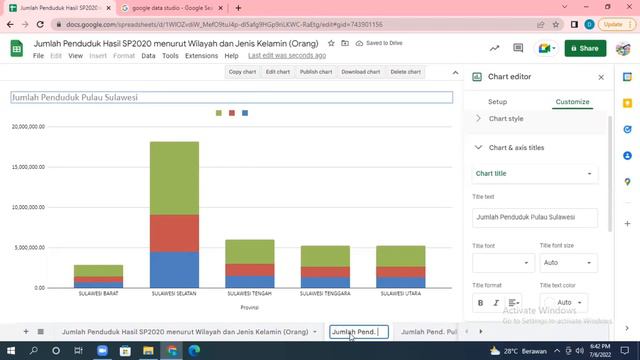The image size is (640, 360).
Task: Open Help menu
Action: point(231,56)
